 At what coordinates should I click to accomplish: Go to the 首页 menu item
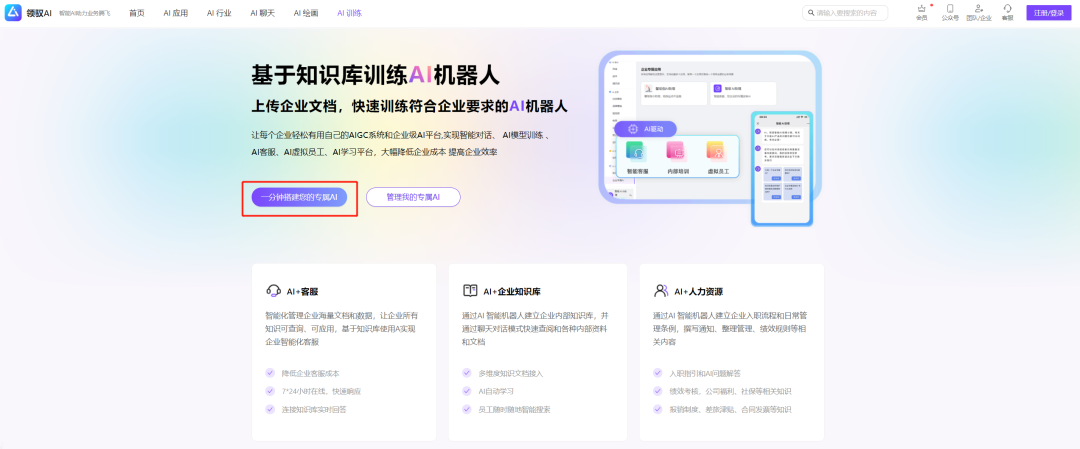point(136,13)
